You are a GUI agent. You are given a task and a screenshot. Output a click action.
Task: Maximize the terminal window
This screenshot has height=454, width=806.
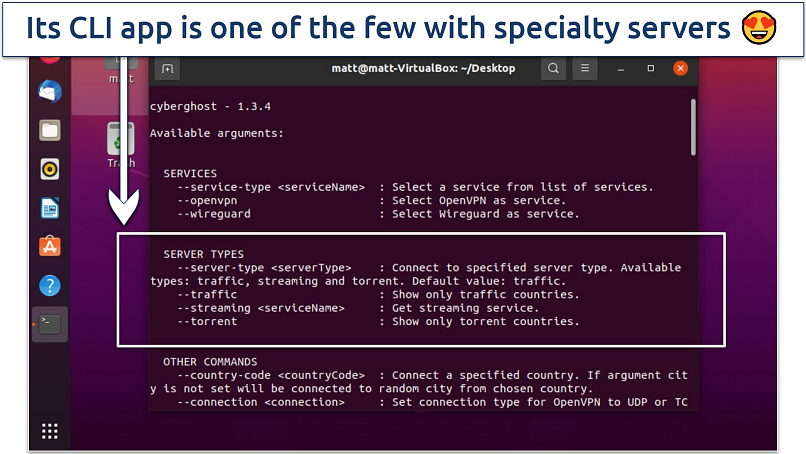coord(651,69)
